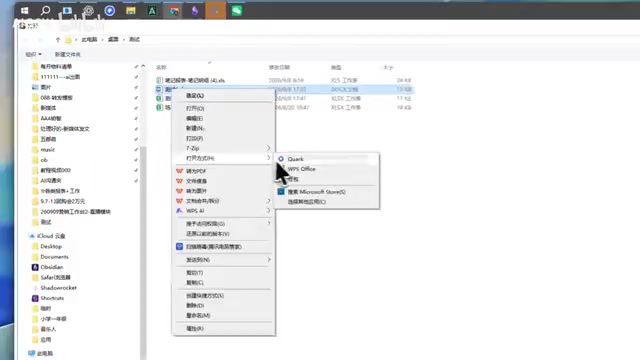Select the ob folder in navigation pane
The width and height of the screenshot is (640, 360).
coord(44,160)
